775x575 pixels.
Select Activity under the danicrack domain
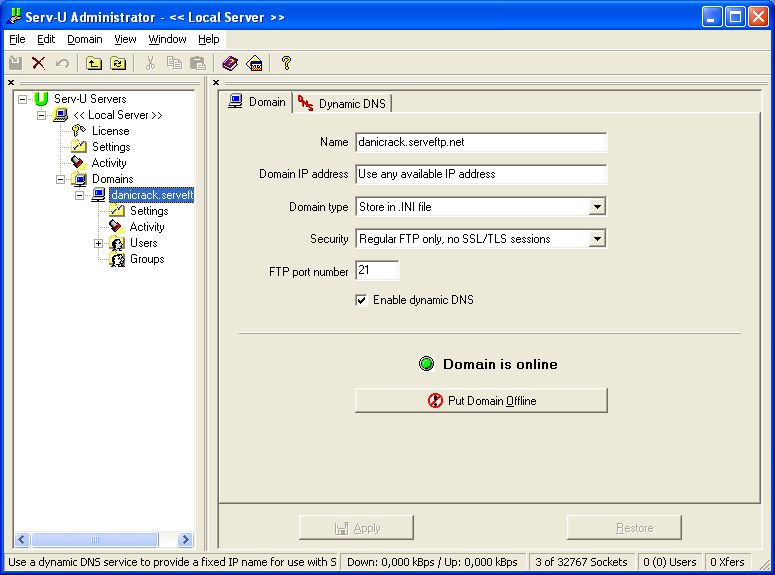[x=147, y=227]
